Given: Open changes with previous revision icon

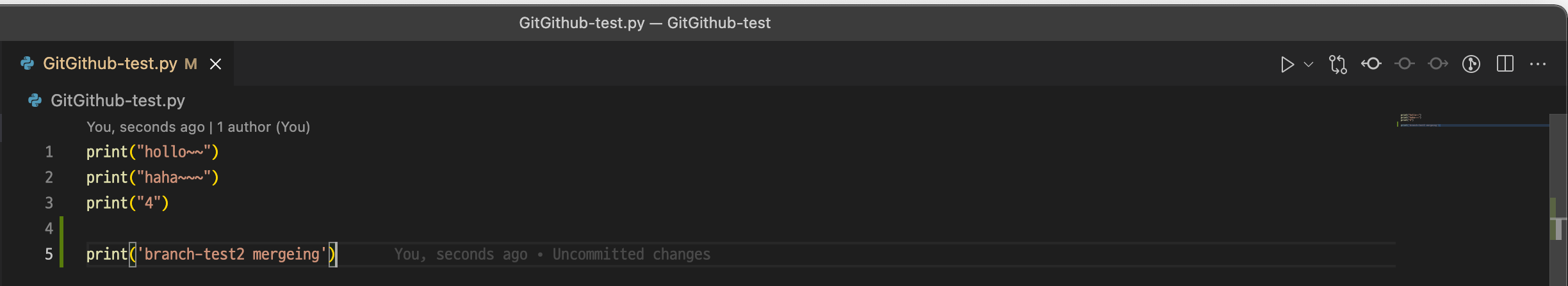Looking at the screenshot, I should coord(1371,64).
